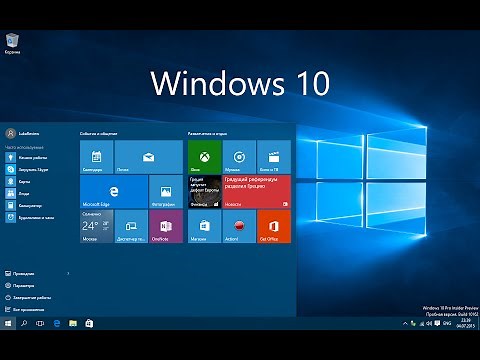Open the Calendar tile
This screenshot has width=480, height=360.
point(97,157)
